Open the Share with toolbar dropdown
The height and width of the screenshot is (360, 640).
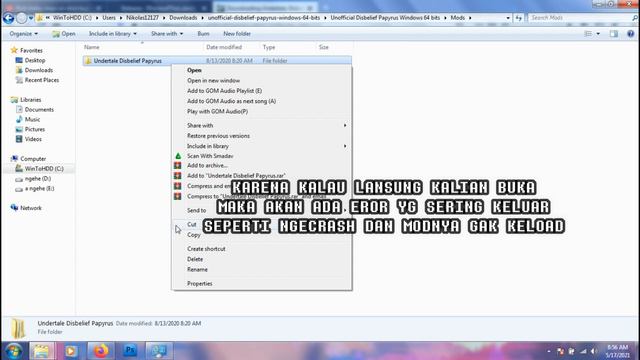point(167,34)
